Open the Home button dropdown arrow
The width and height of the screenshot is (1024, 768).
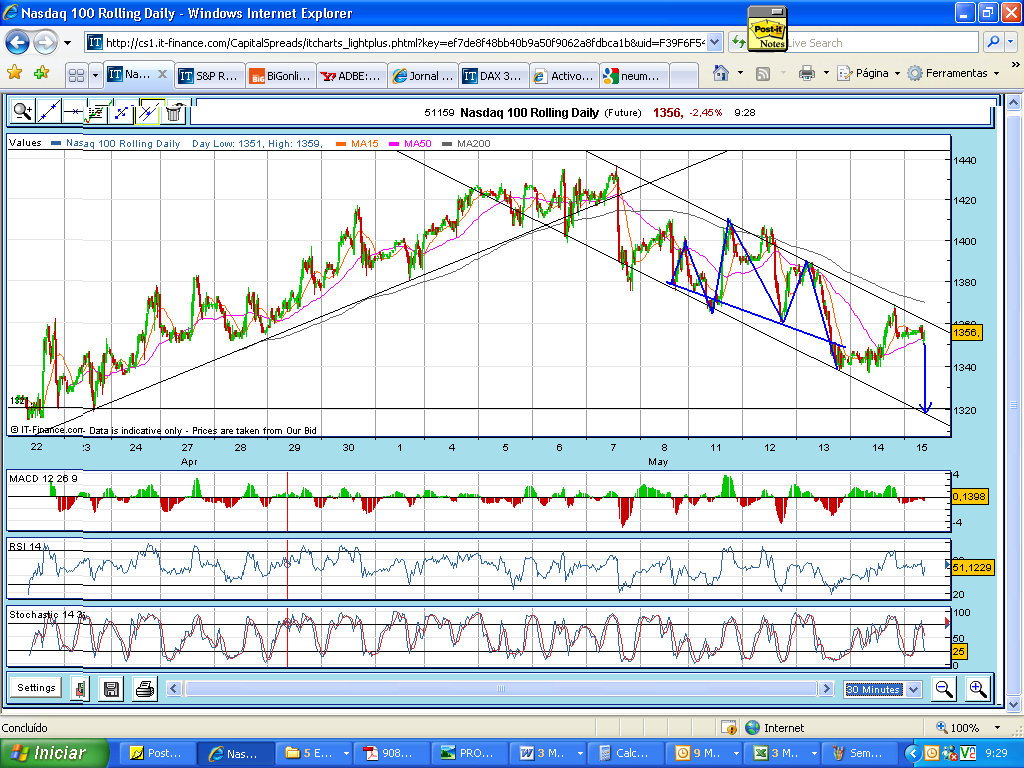740,73
